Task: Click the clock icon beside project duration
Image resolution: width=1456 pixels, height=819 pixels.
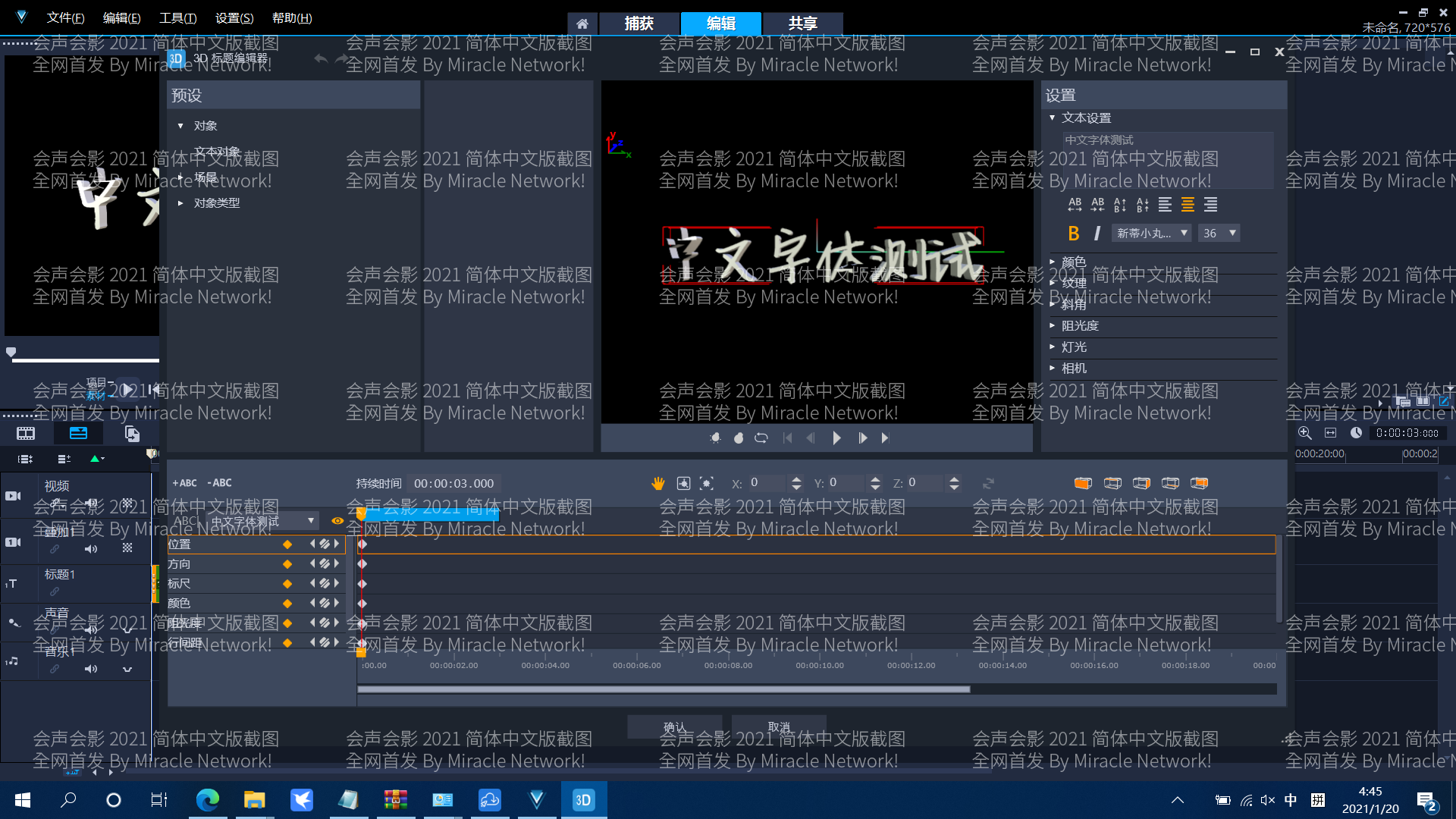Action: (1356, 433)
